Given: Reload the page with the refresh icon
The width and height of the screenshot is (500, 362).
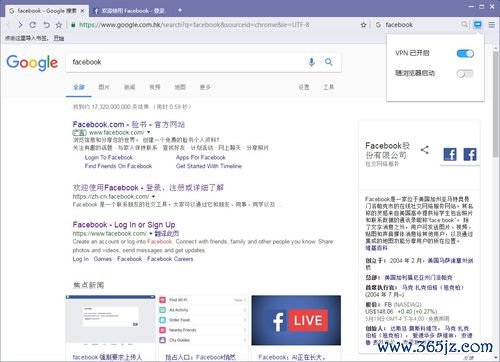Looking at the screenshot, I should 33,25.
